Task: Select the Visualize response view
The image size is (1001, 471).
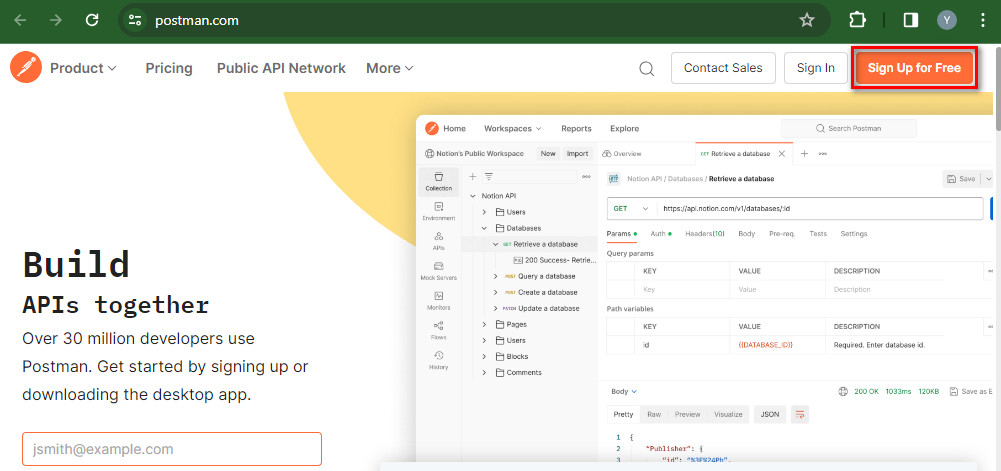Action: click(x=728, y=414)
